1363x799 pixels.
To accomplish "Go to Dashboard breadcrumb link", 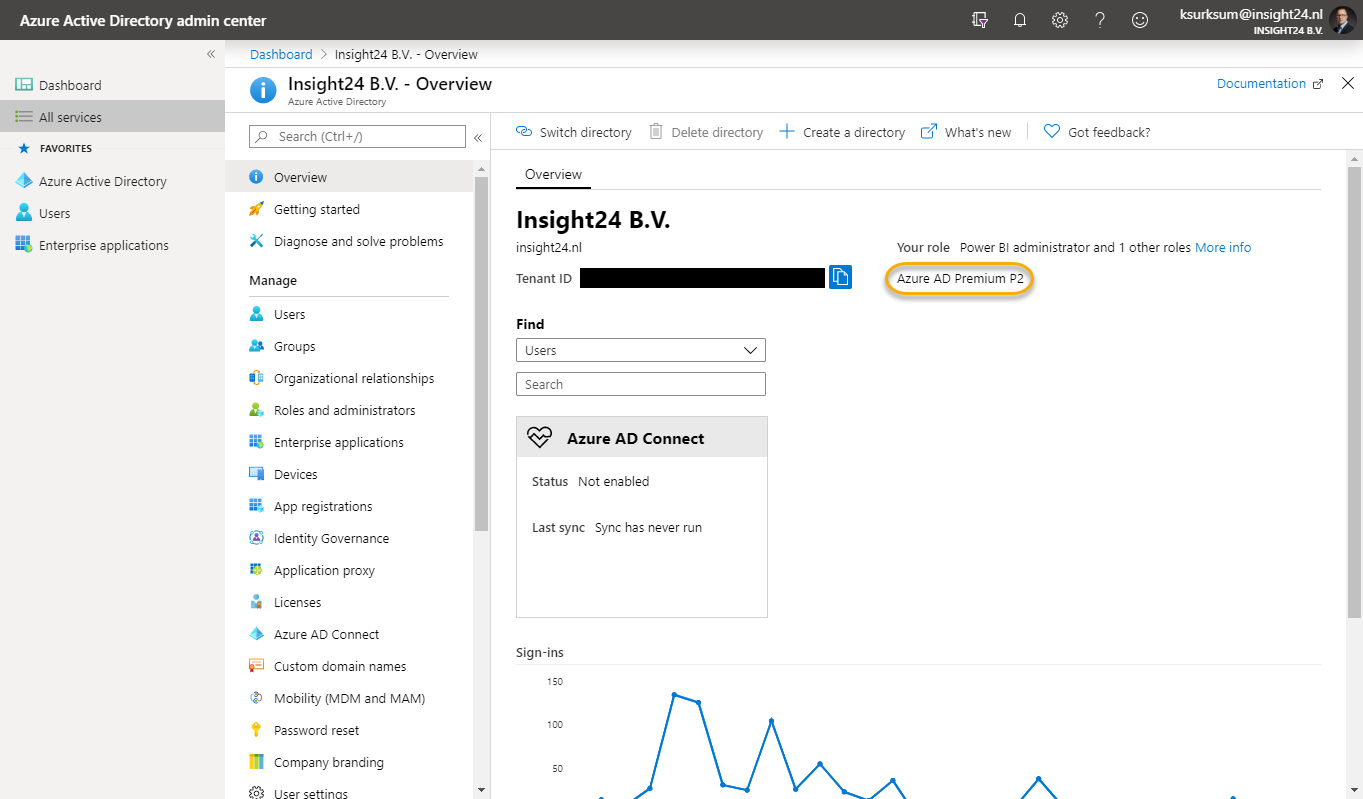I will [x=281, y=54].
